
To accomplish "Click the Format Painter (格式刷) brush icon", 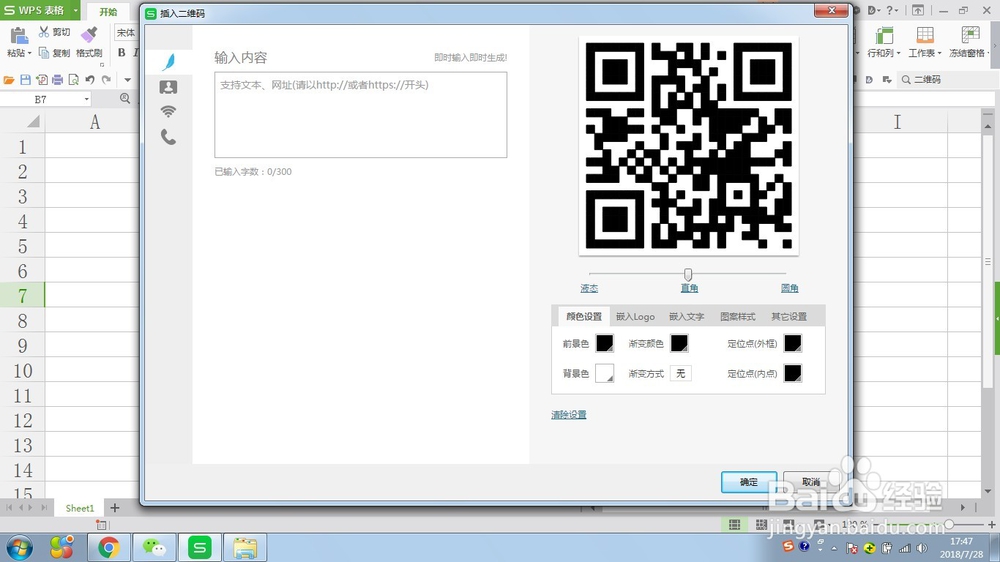I will (89, 34).
